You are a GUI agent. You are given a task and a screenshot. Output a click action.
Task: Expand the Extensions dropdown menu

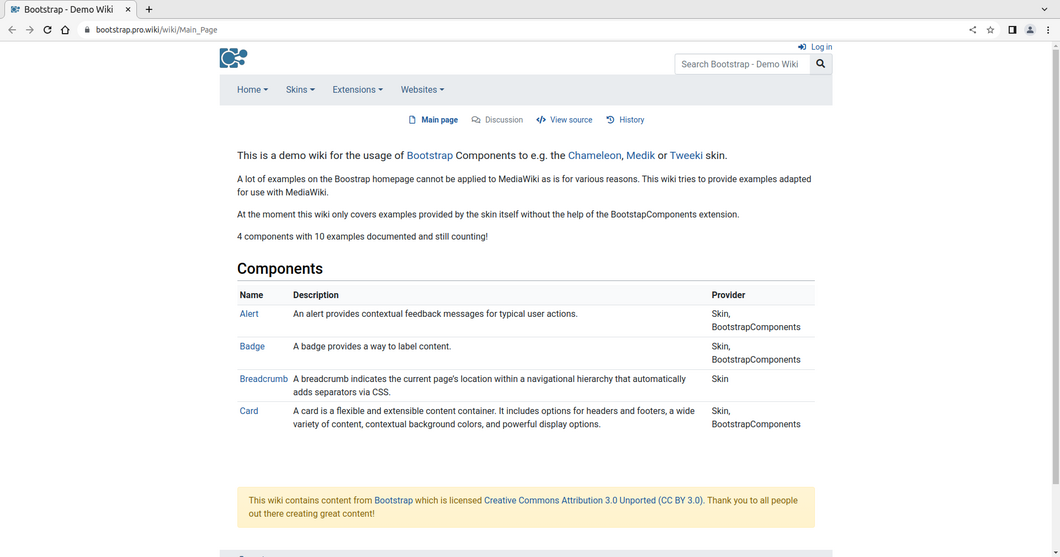tap(358, 90)
